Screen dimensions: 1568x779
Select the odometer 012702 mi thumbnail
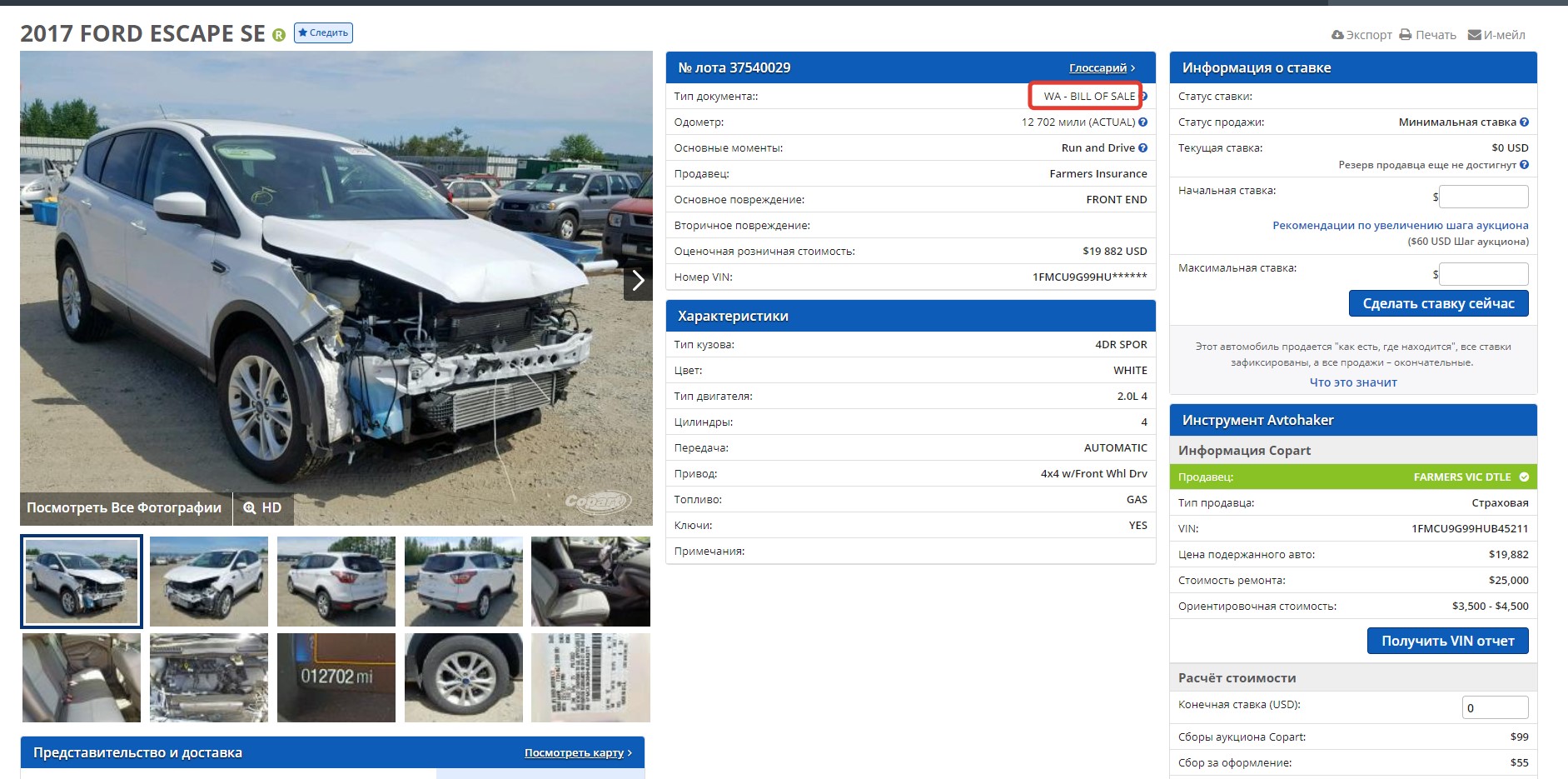pos(336,677)
